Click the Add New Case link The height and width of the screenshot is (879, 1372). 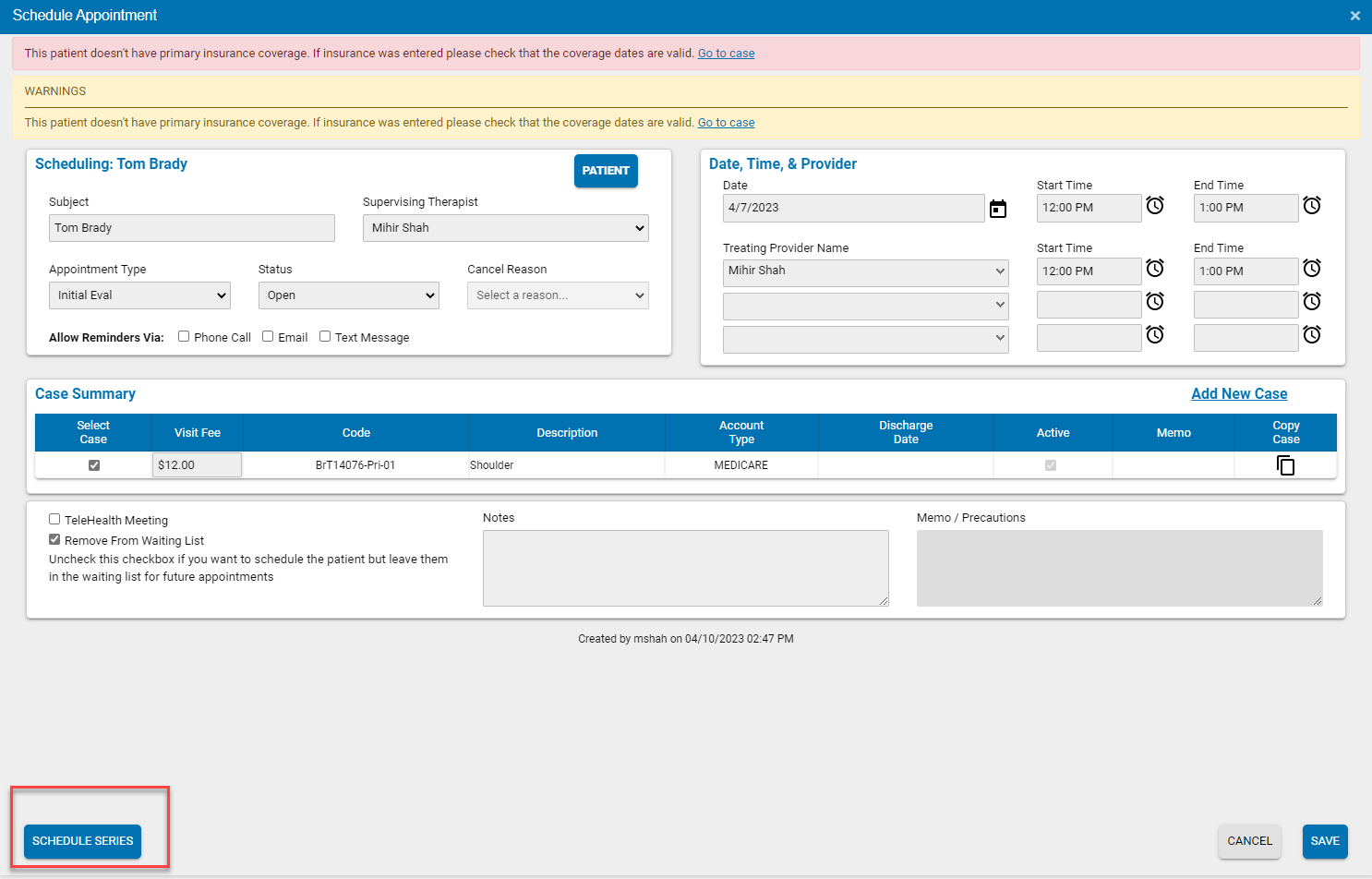pyautogui.click(x=1239, y=392)
